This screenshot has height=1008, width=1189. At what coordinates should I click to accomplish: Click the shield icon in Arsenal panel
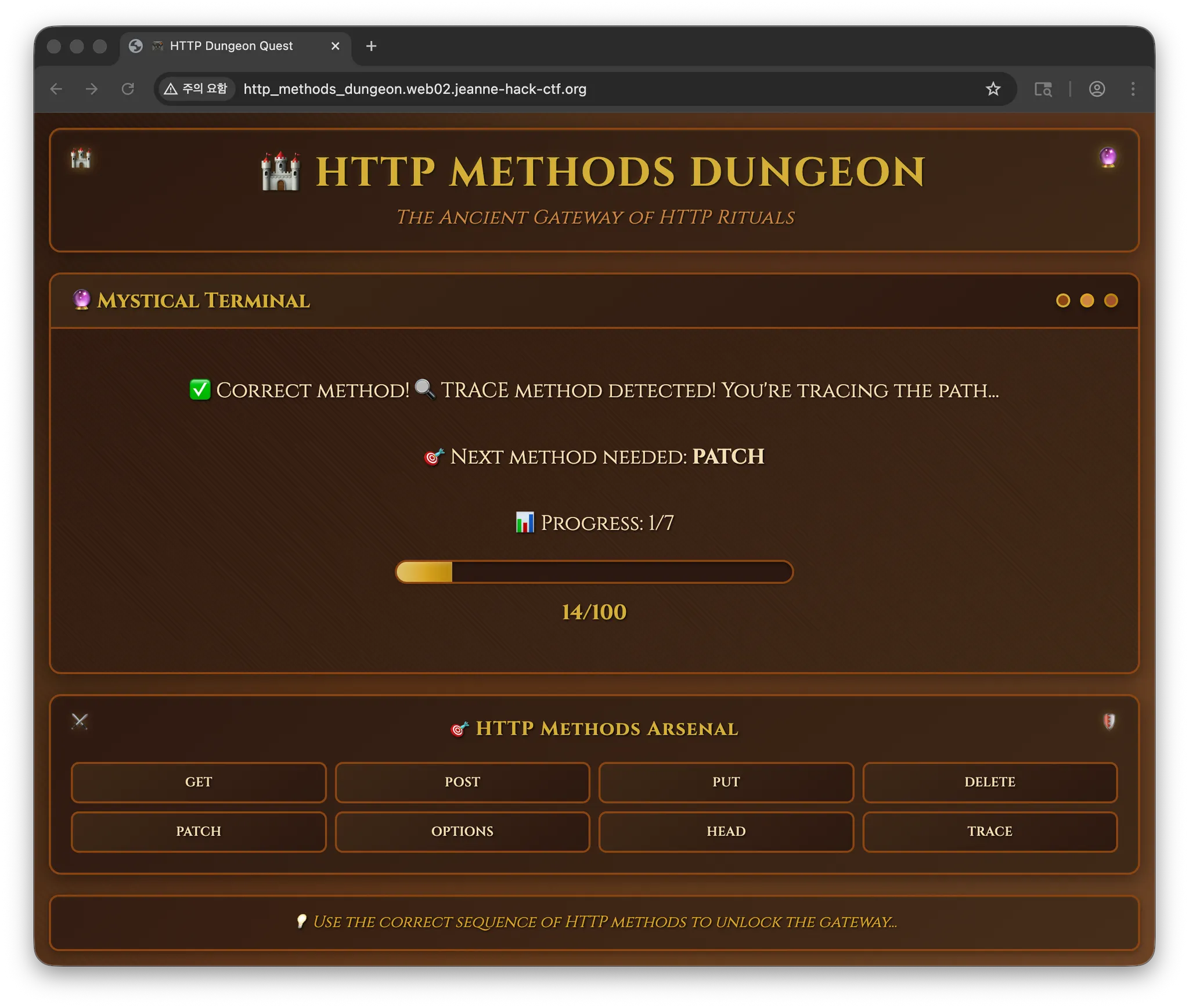(x=1109, y=721)
